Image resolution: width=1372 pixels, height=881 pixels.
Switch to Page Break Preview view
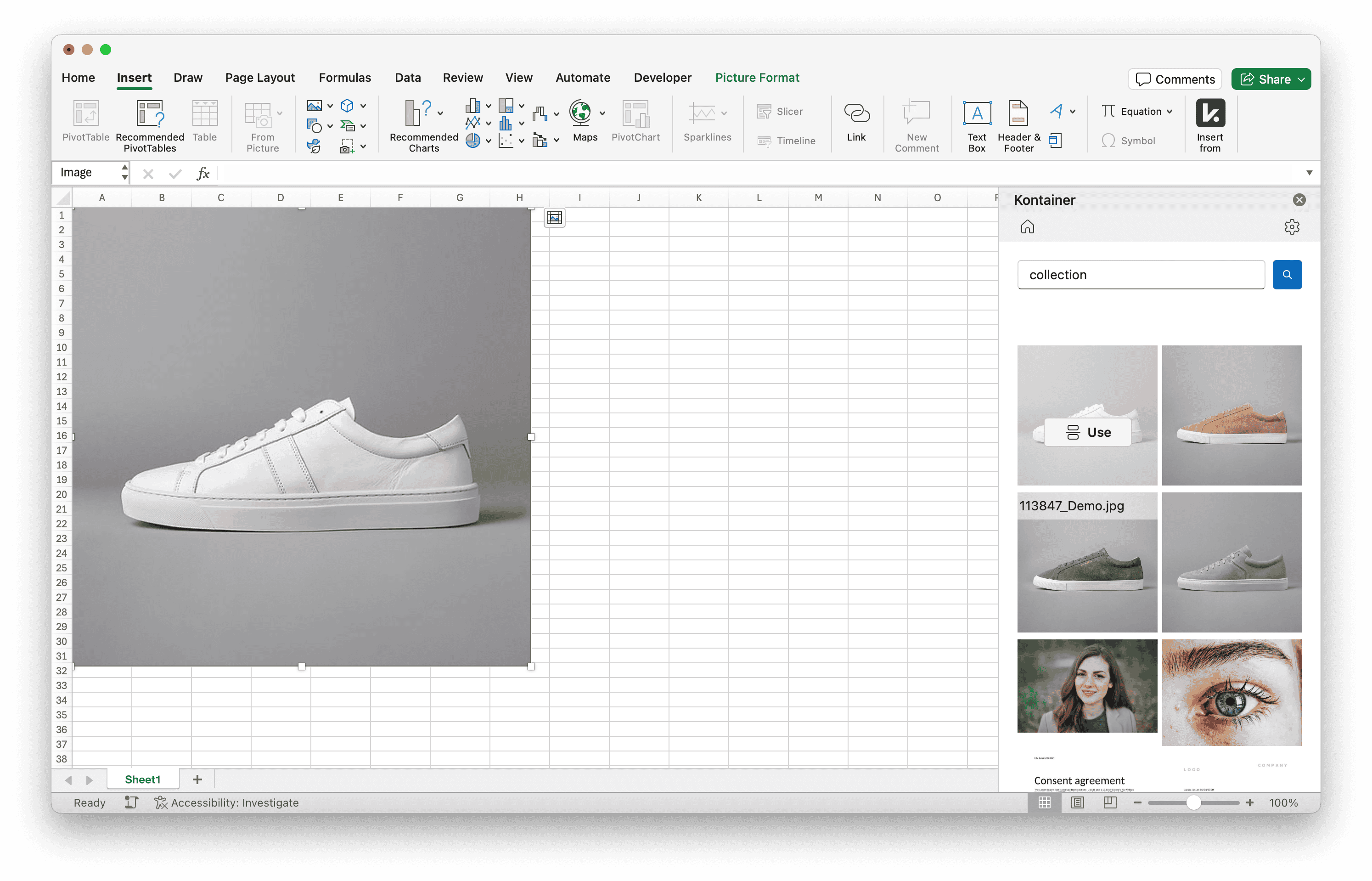[x=1110, y=802]
